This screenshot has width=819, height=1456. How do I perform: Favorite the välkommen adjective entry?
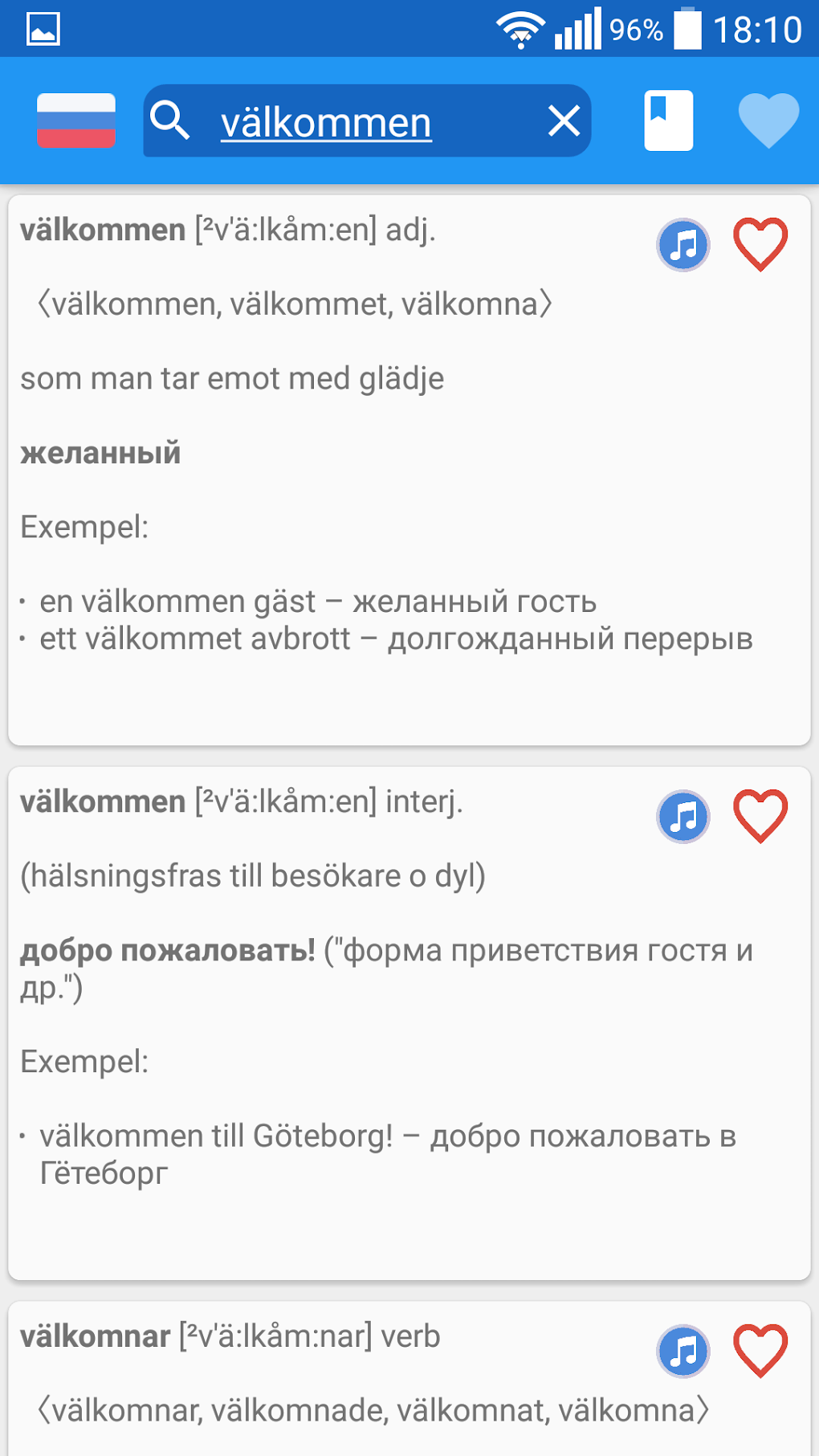(760, 245)
